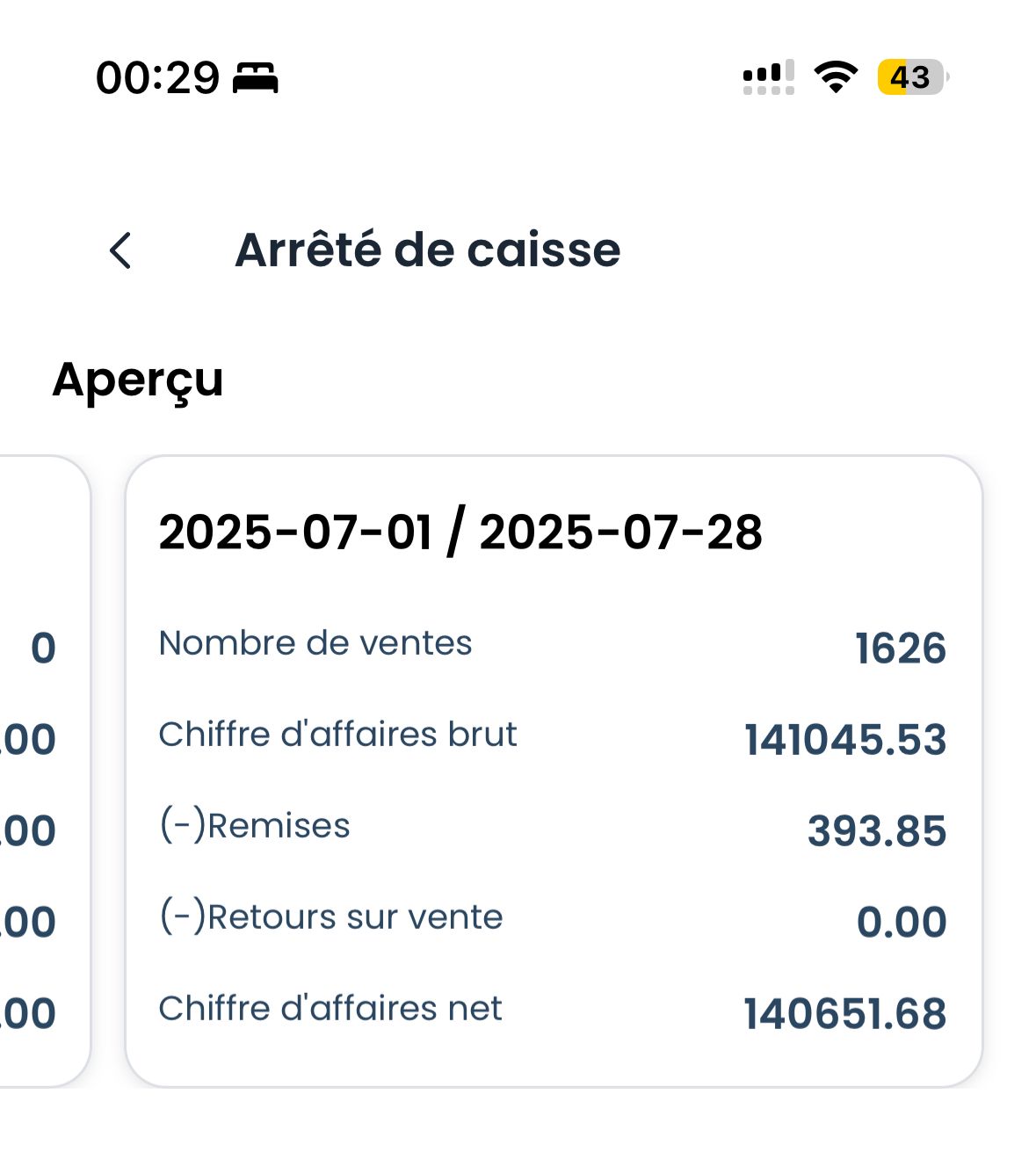Show the partially visible previous period card
Viewport: 1036px width, 1174px height.
(x=44, y=771)
